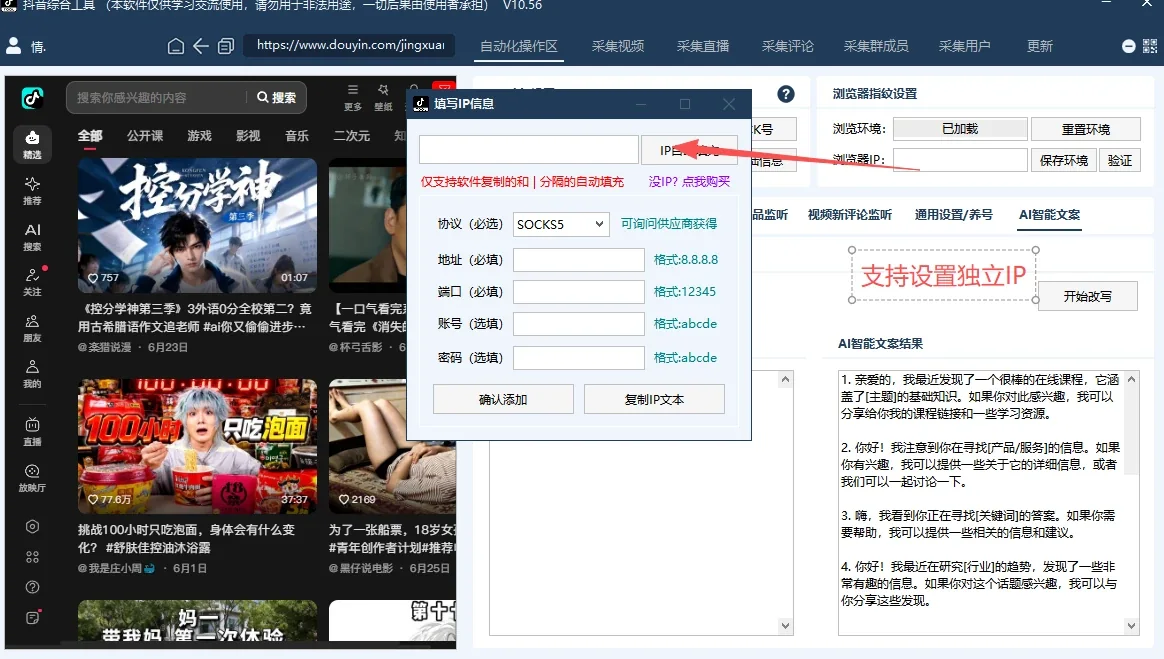
Task: Click 保存环境 button
Action: coord(1064,160)
